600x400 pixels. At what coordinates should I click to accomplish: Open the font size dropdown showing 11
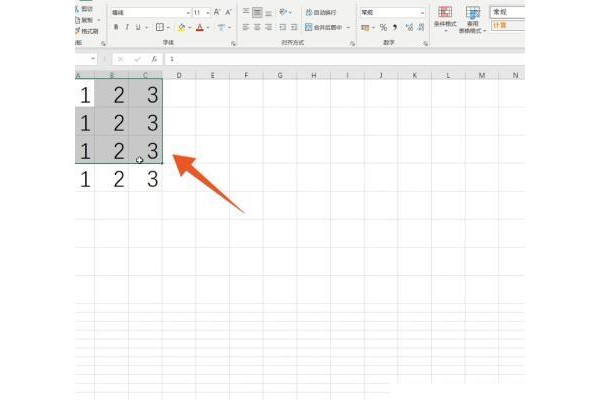208,13
